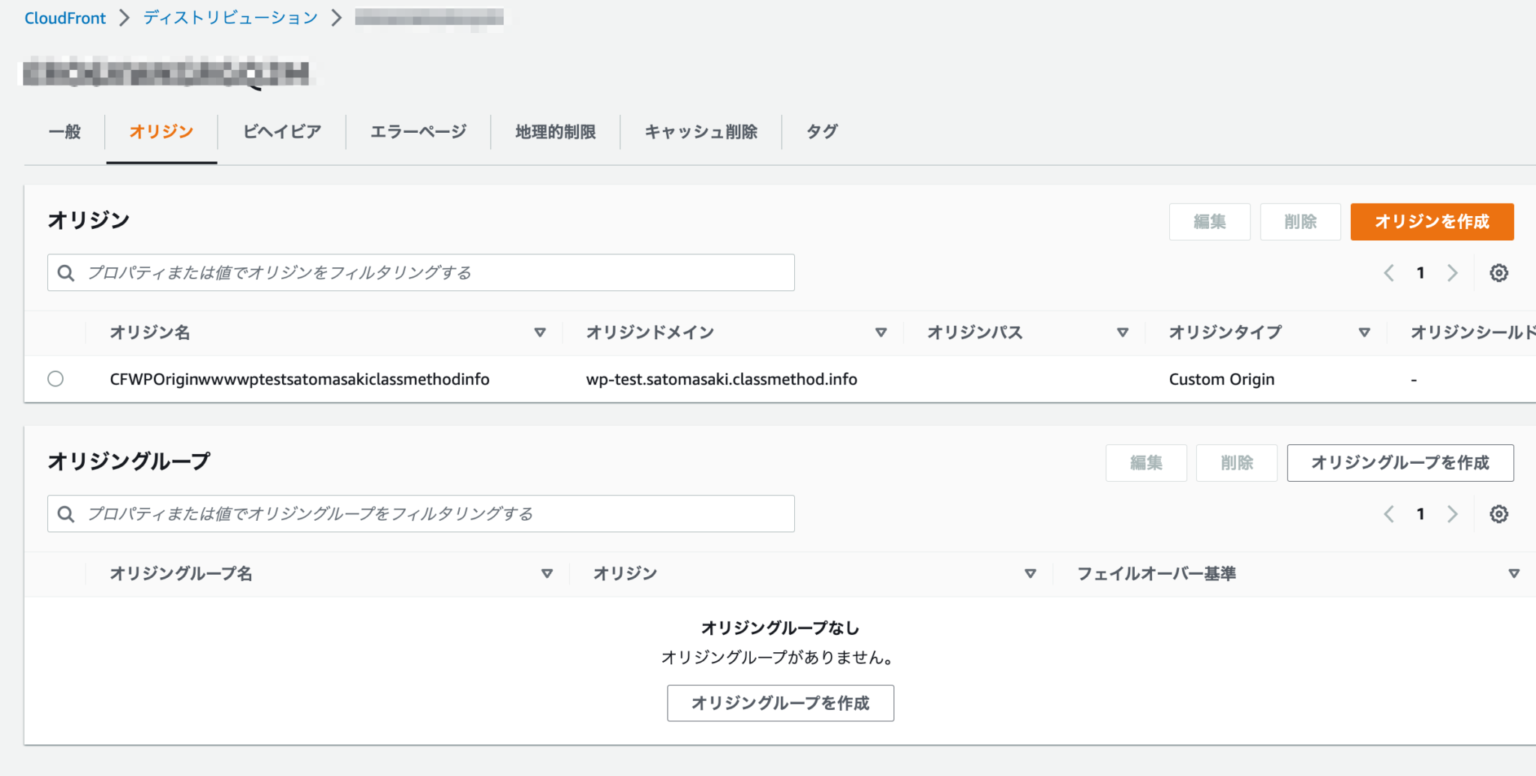
Task: Click the next page arrow for the origins list
Action: pyautogui.click(x=1452, y=272)
